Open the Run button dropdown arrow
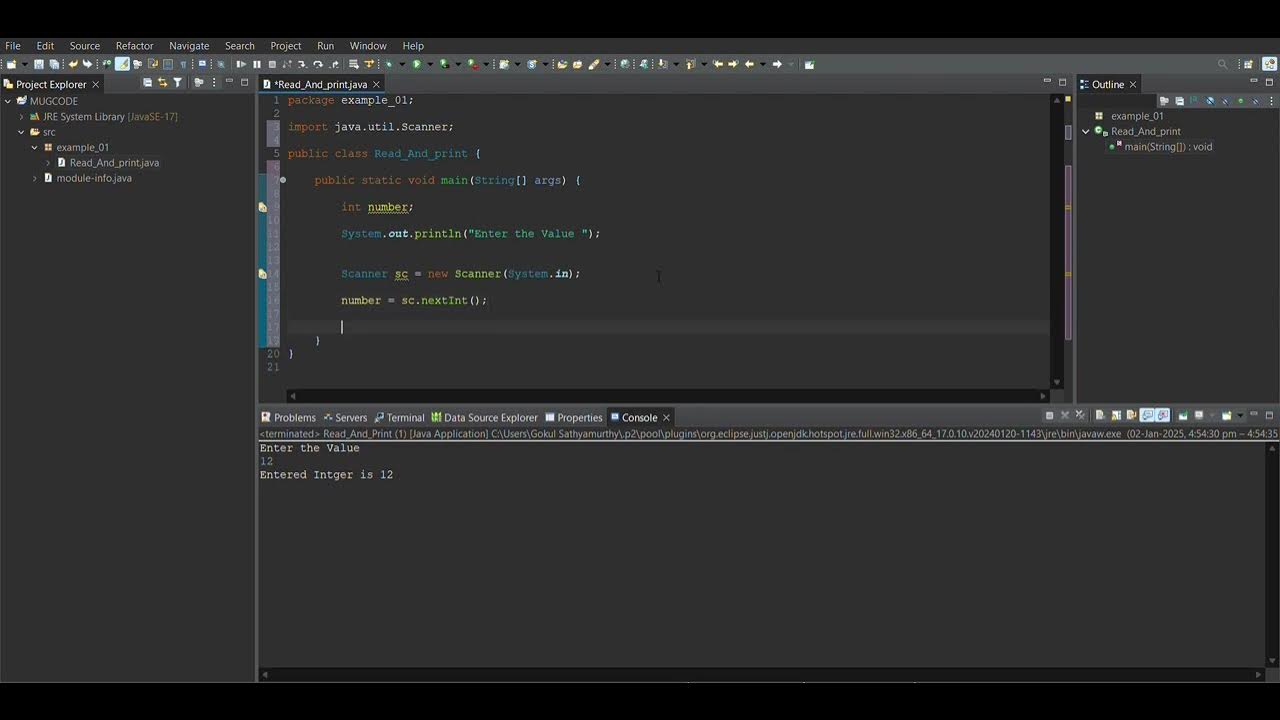This screenshot has height=720, width=1280. 428,64
